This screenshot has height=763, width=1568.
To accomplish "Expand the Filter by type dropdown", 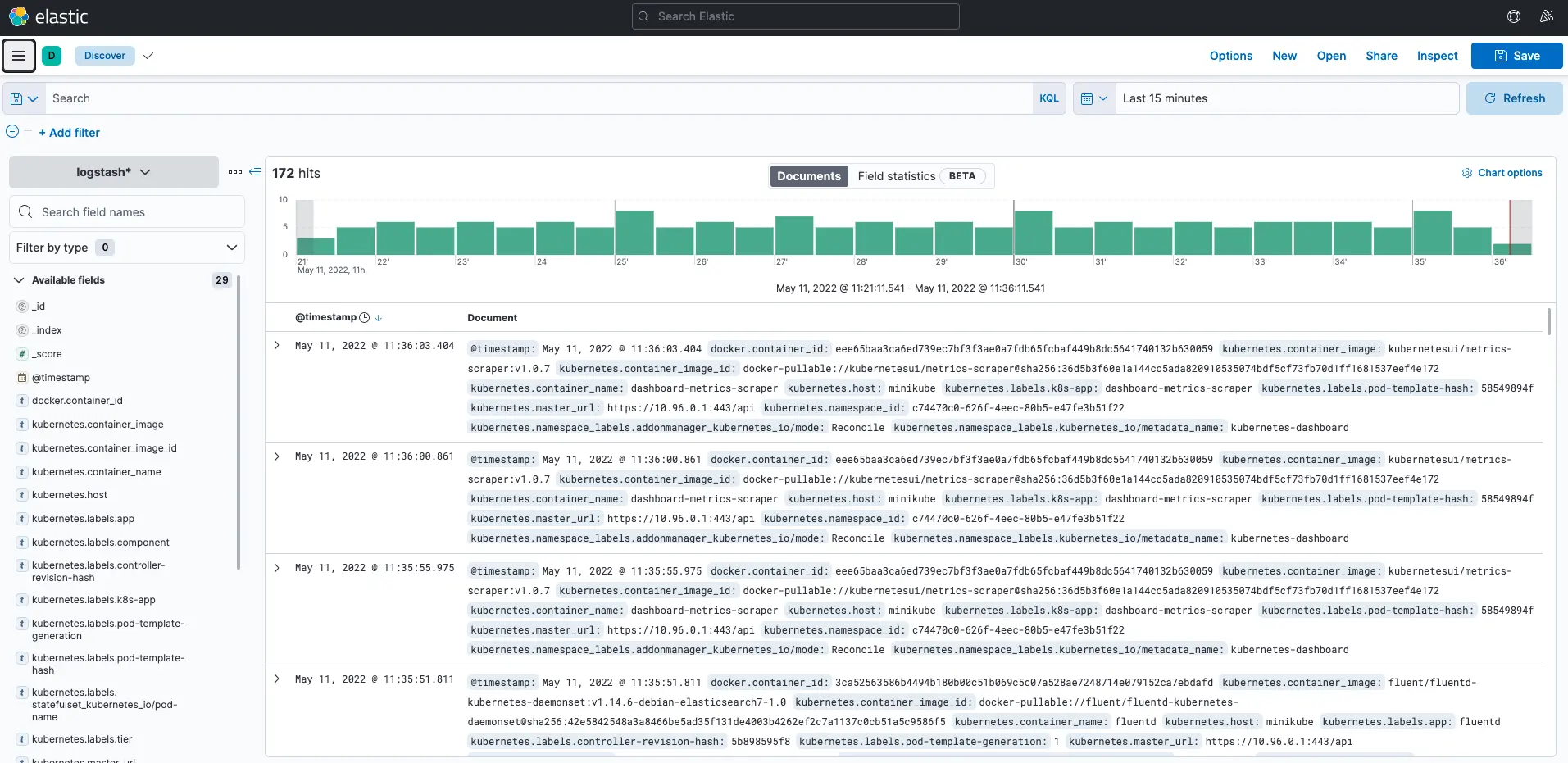I will (127, 248).
